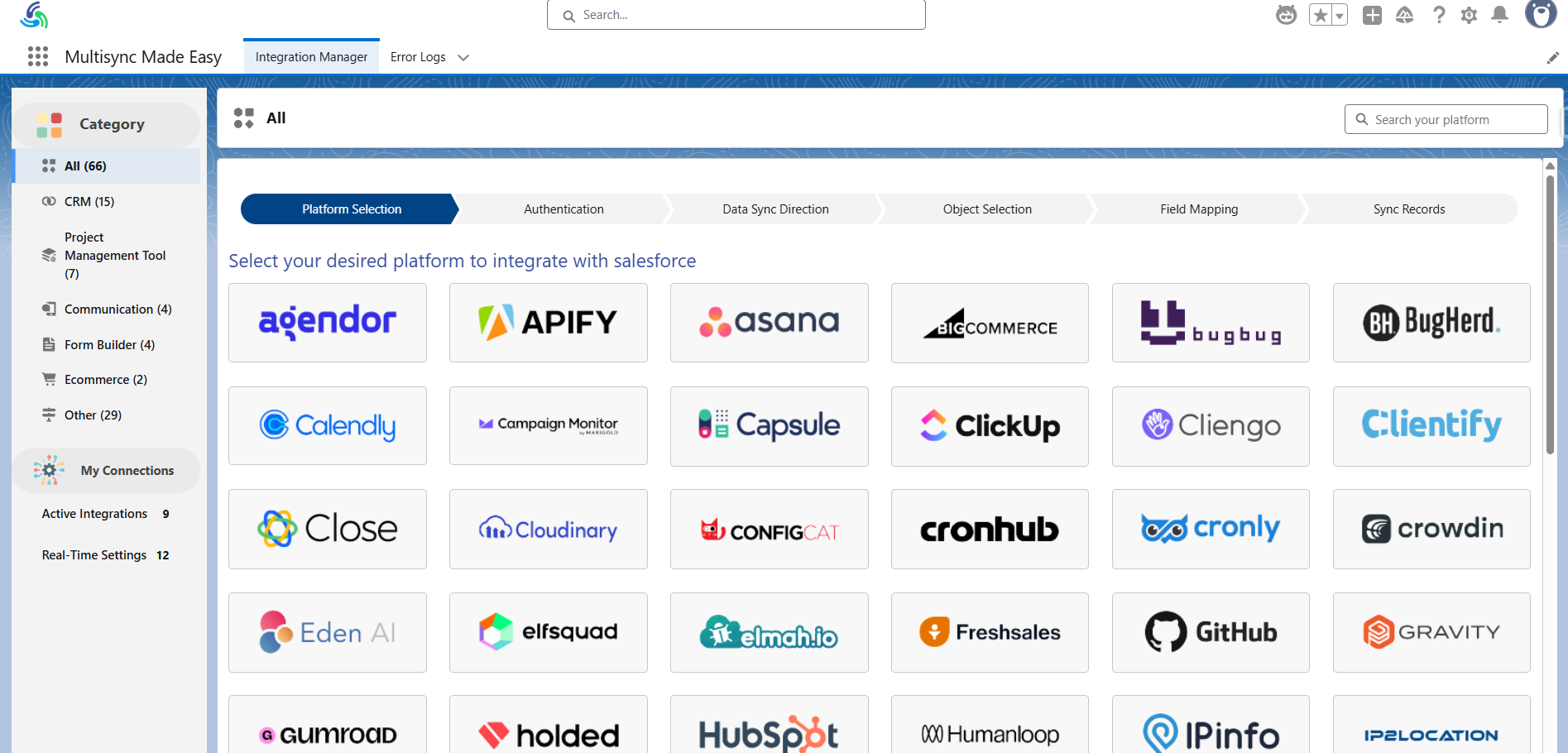Select the Close platform card

point(328,529)
